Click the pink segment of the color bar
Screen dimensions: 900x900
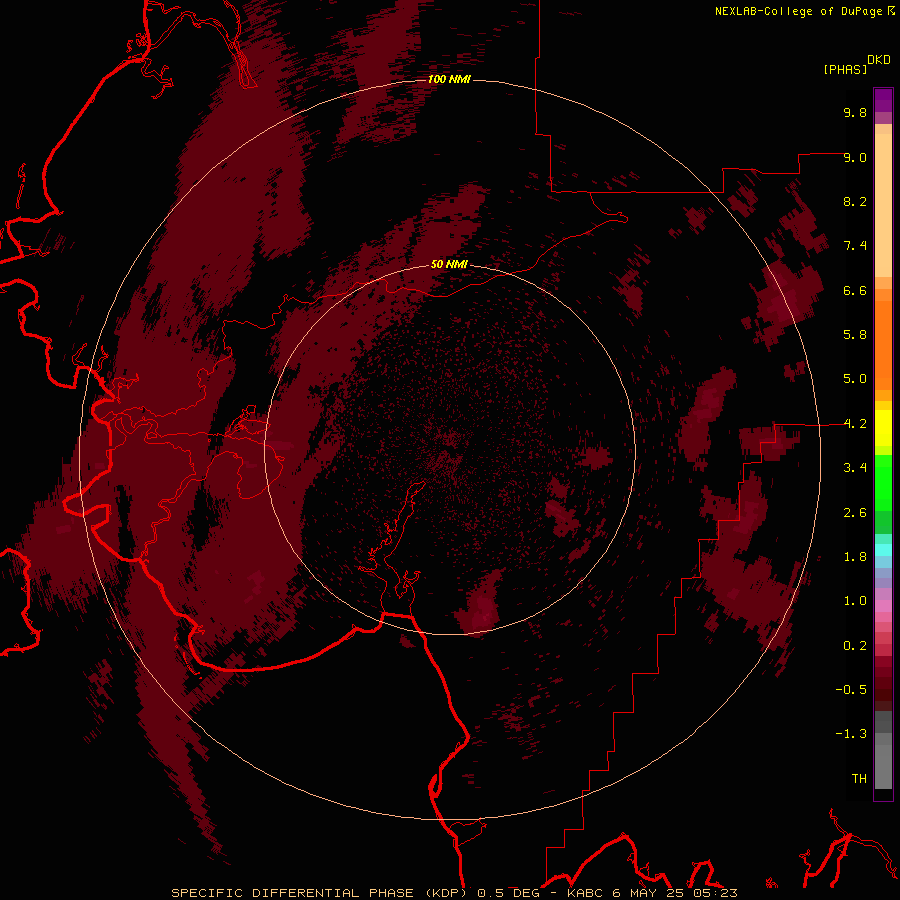pos(883,606)
